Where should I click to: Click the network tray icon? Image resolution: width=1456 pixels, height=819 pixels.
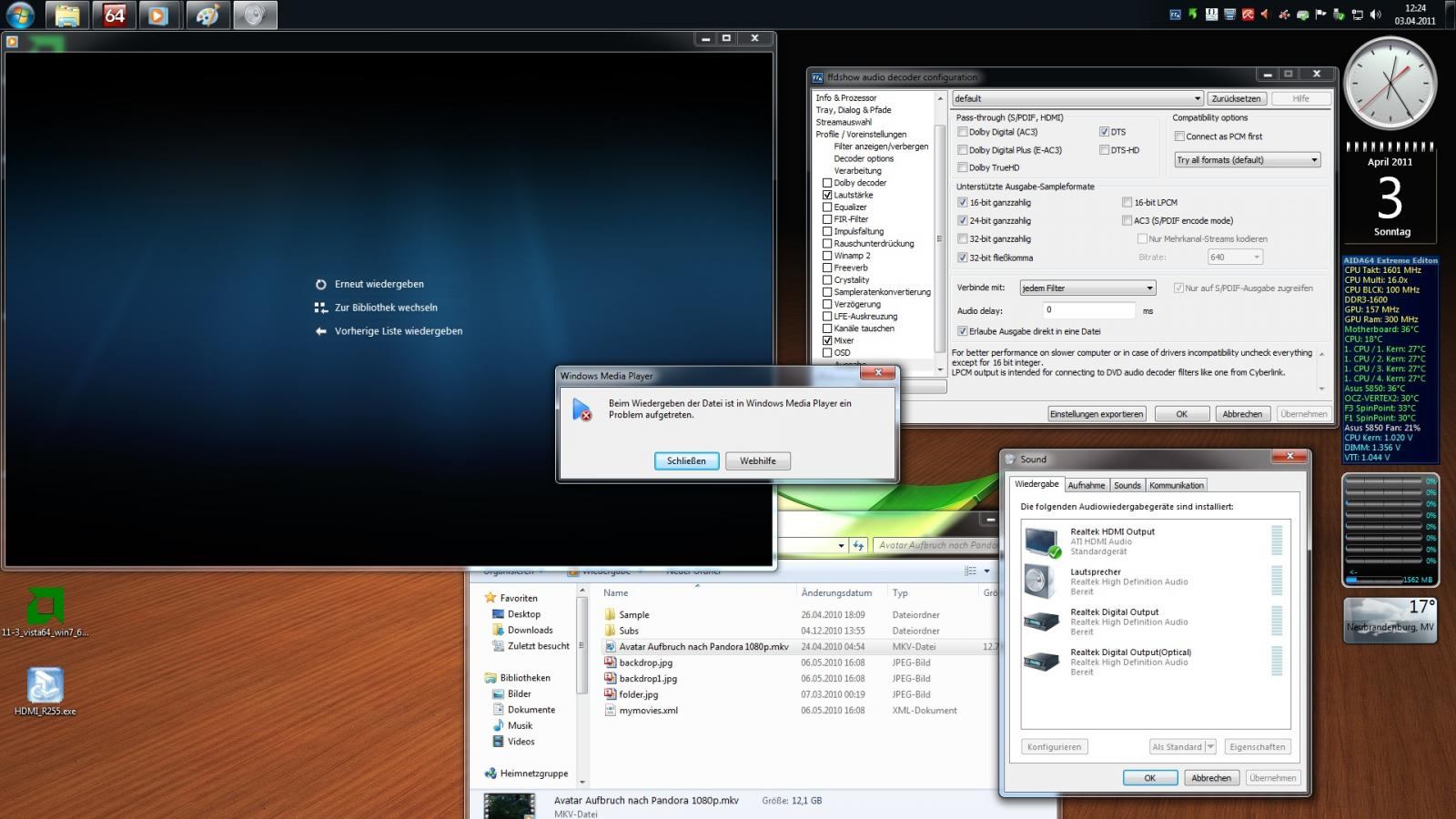(1357, 15)
